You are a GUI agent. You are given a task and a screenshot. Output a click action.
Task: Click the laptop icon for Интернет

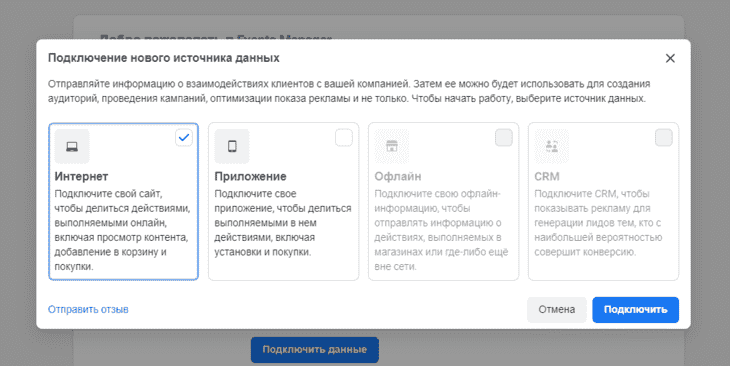tap(72, 146)
